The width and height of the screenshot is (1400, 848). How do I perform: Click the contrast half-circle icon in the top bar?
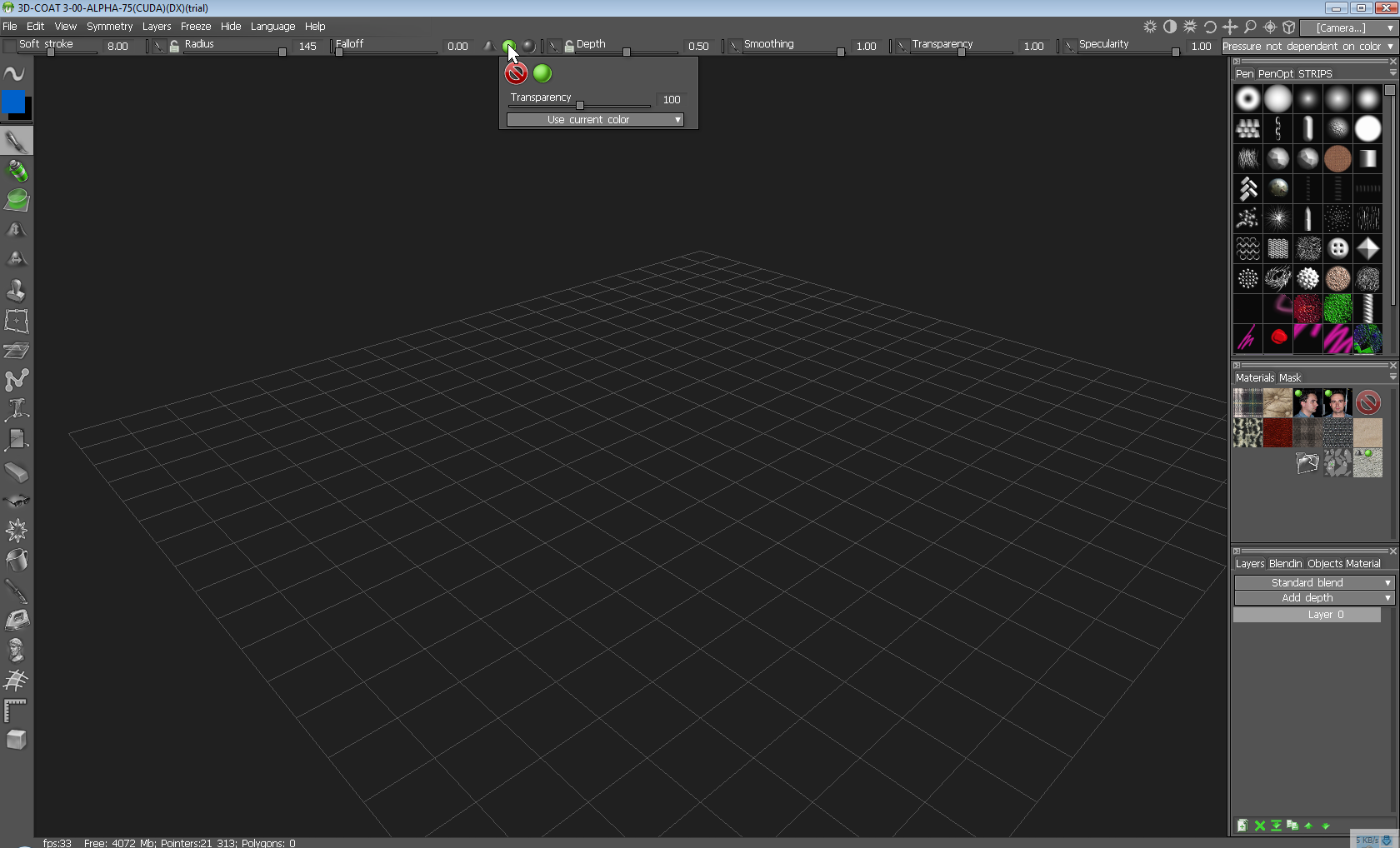[1170, 27]
